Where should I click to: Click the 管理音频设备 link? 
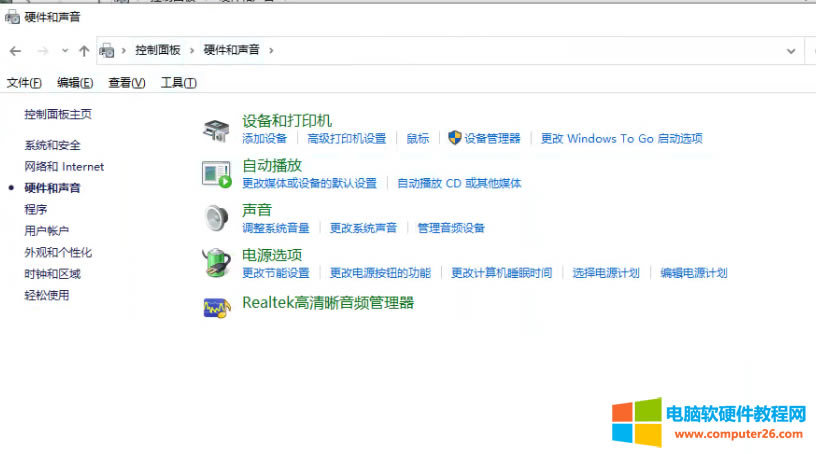point(451,228)
